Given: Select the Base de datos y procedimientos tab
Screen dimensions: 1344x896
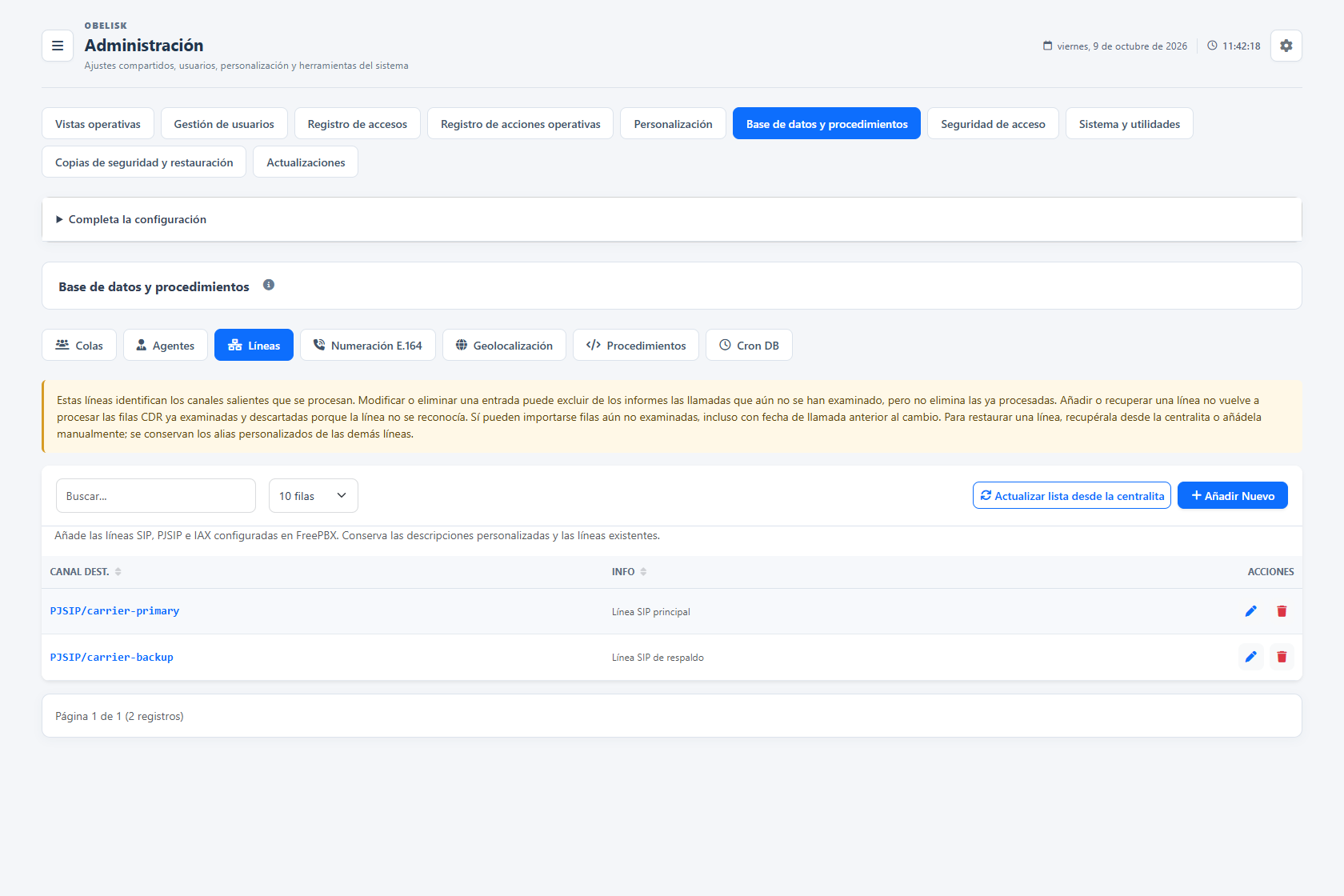Looking at the screenshot, I should [x=827, y=124].
